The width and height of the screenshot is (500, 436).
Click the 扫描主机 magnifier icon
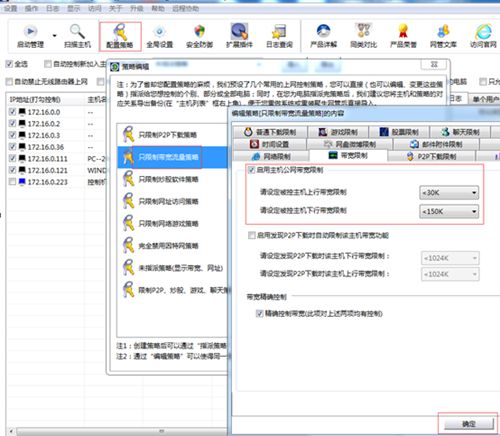coord(77,32)
